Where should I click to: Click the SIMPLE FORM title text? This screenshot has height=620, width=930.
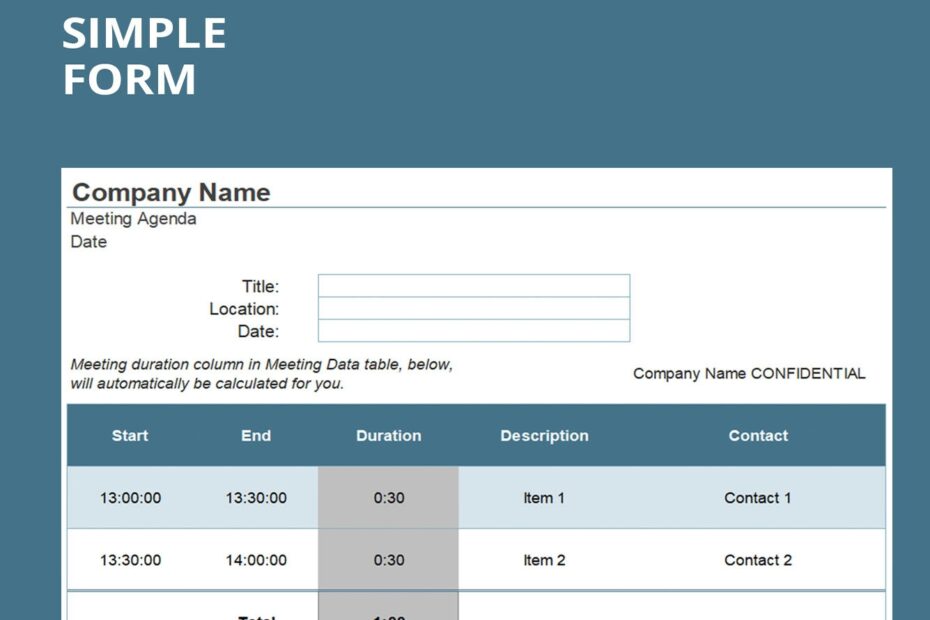pyautogui.click(x=143, y=57)
